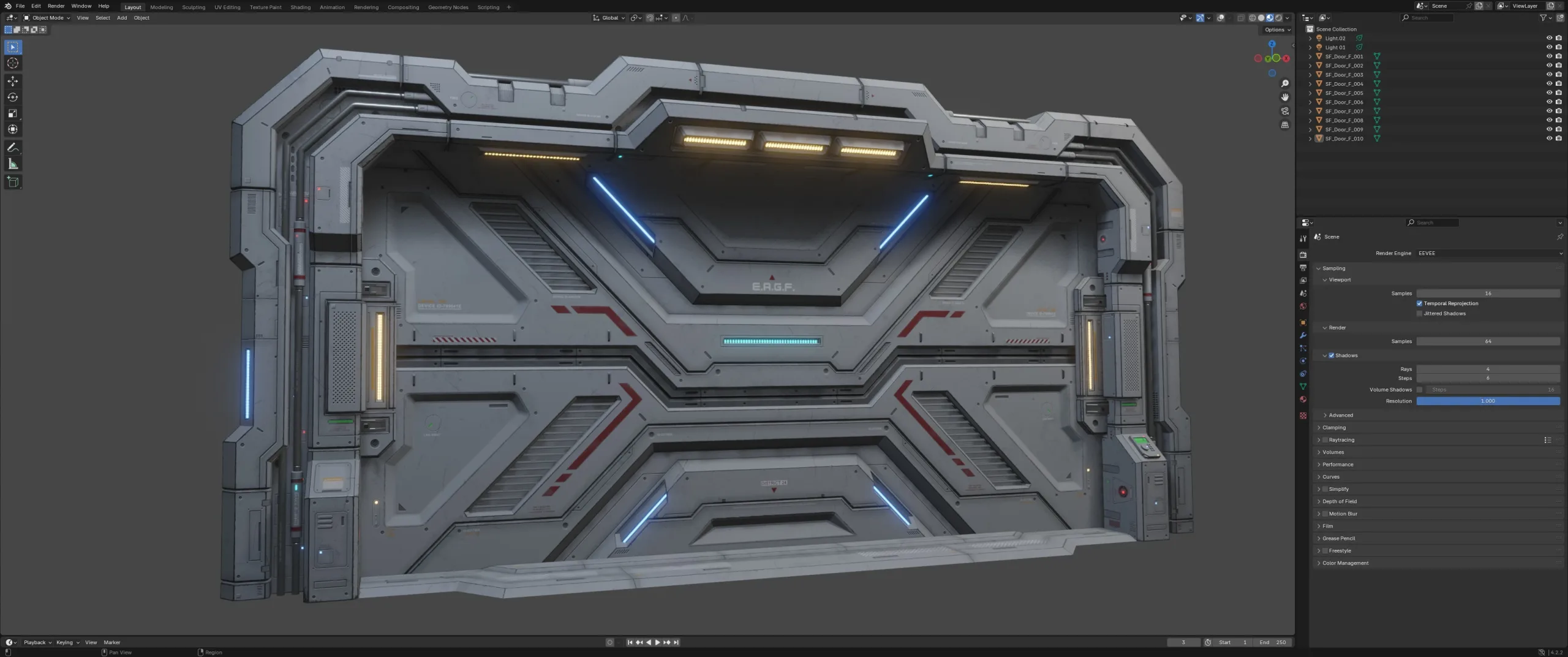1568x657 pixels.
Task: Switch viewport to Rendered shading mode
Action: pos(1278,18)
